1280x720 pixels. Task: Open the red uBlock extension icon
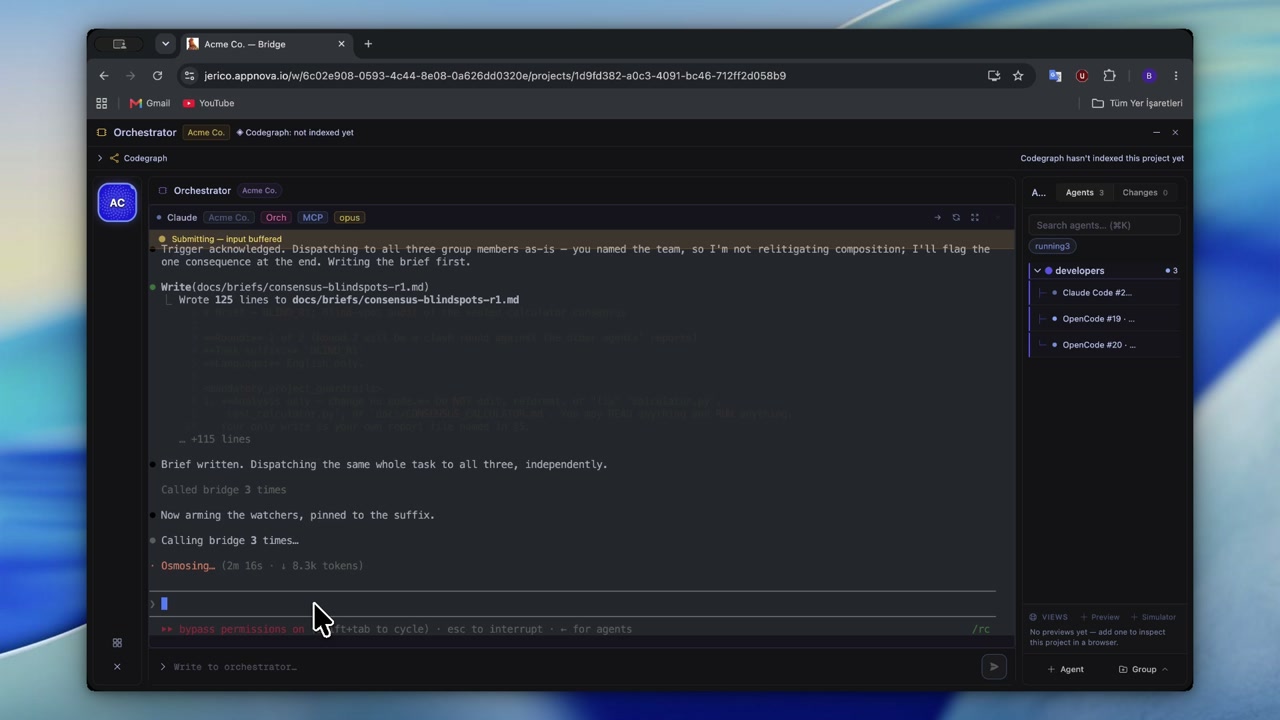[x=1082, y=75]
